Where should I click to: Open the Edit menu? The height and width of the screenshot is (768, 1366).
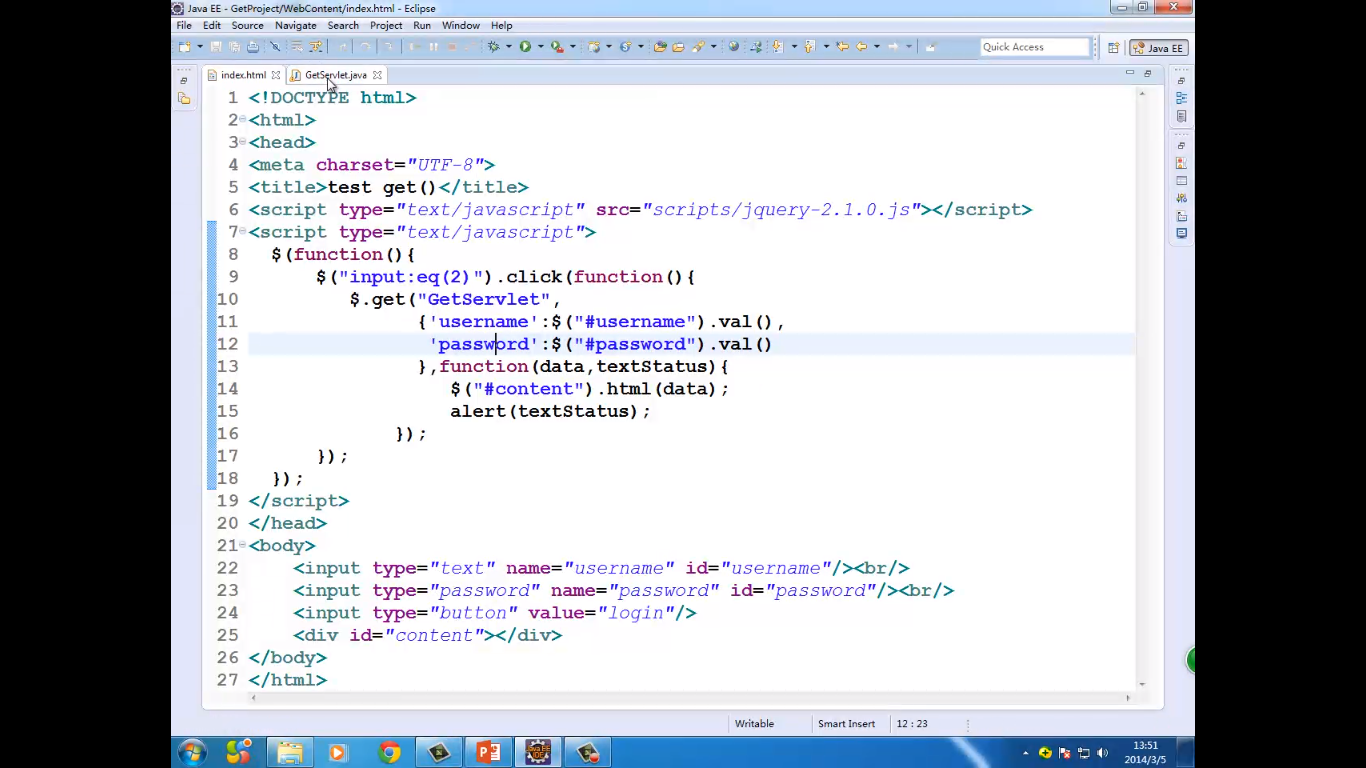[212, 25]
